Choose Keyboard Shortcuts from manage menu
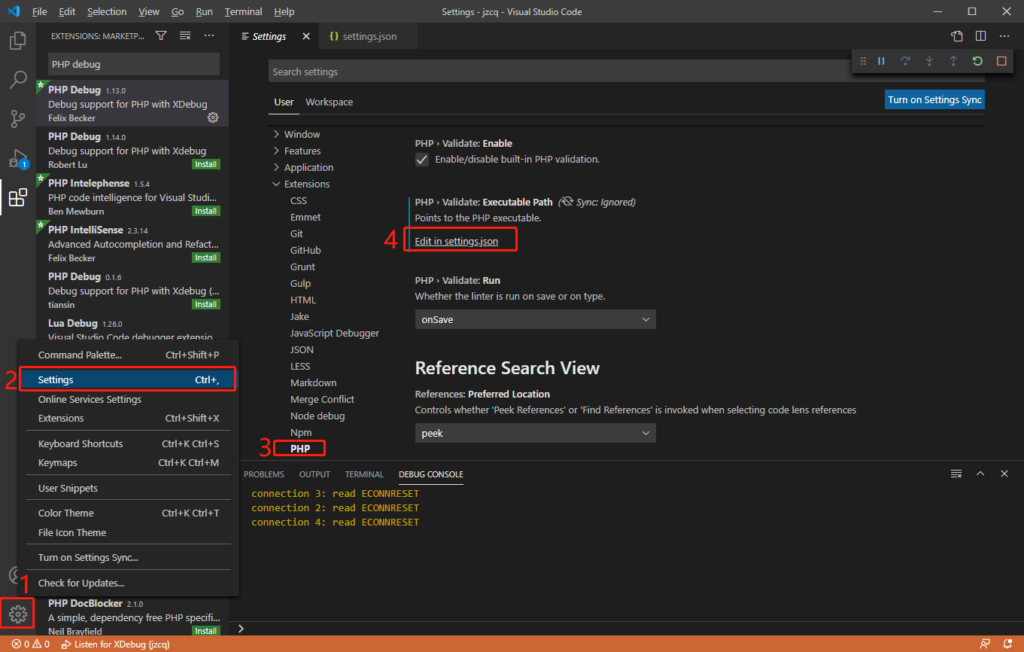The width and height of the screenshot is (1024, 652). (x=128, y=444)
